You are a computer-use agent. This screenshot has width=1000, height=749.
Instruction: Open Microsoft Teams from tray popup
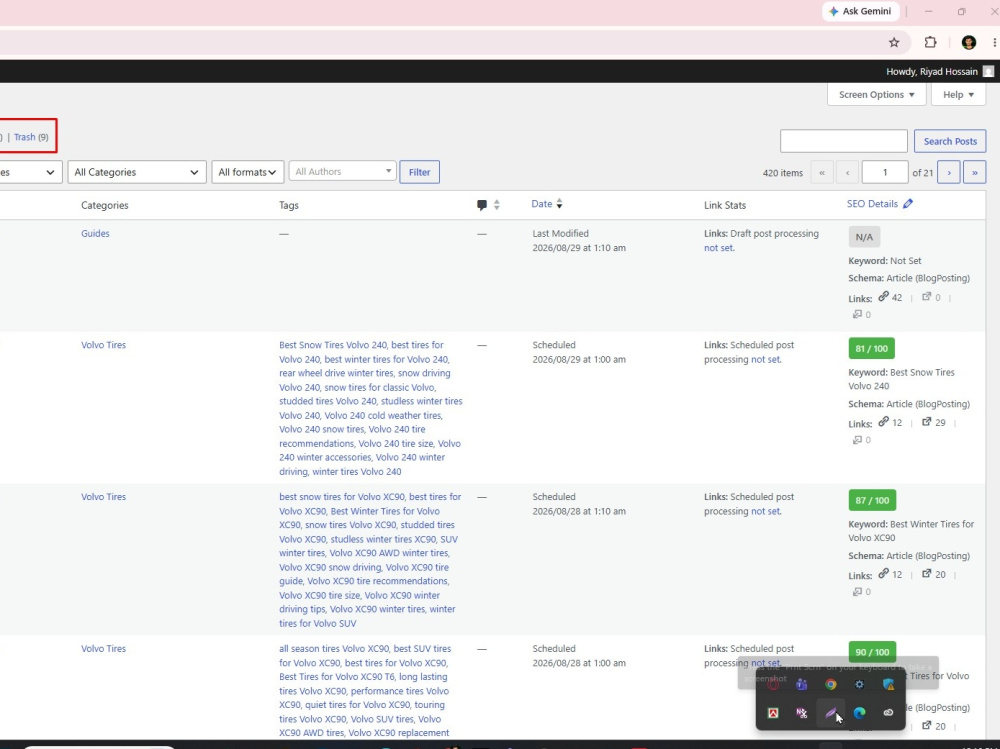click(x=802, y=685)
